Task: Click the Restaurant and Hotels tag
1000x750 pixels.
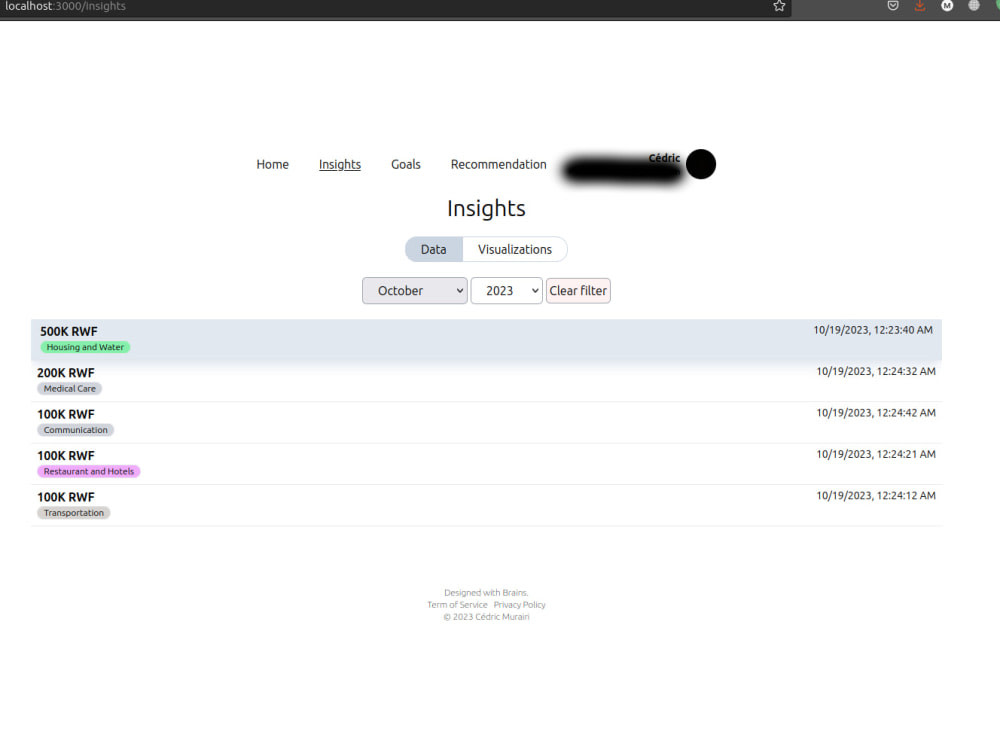Action: (x=89, y=471)
